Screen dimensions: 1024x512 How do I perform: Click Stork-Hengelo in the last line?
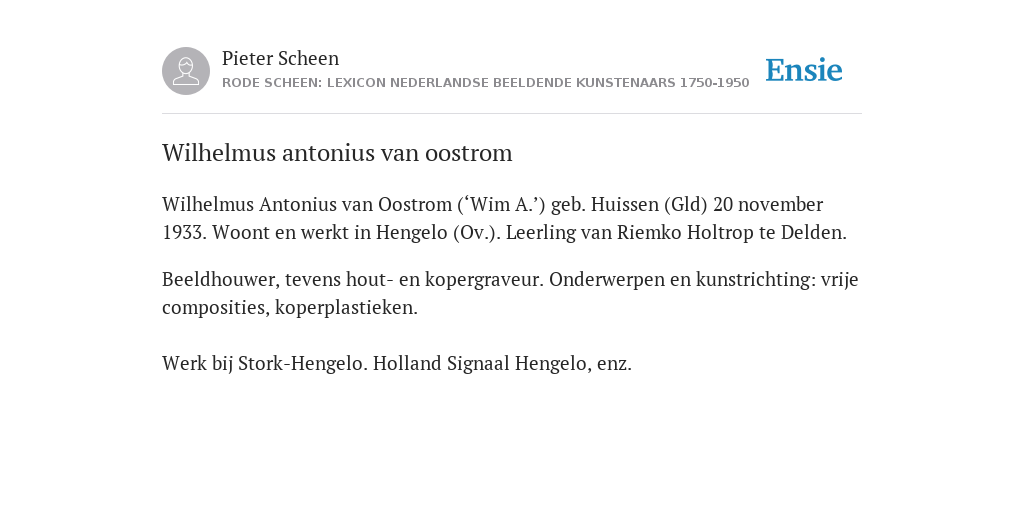302,363
